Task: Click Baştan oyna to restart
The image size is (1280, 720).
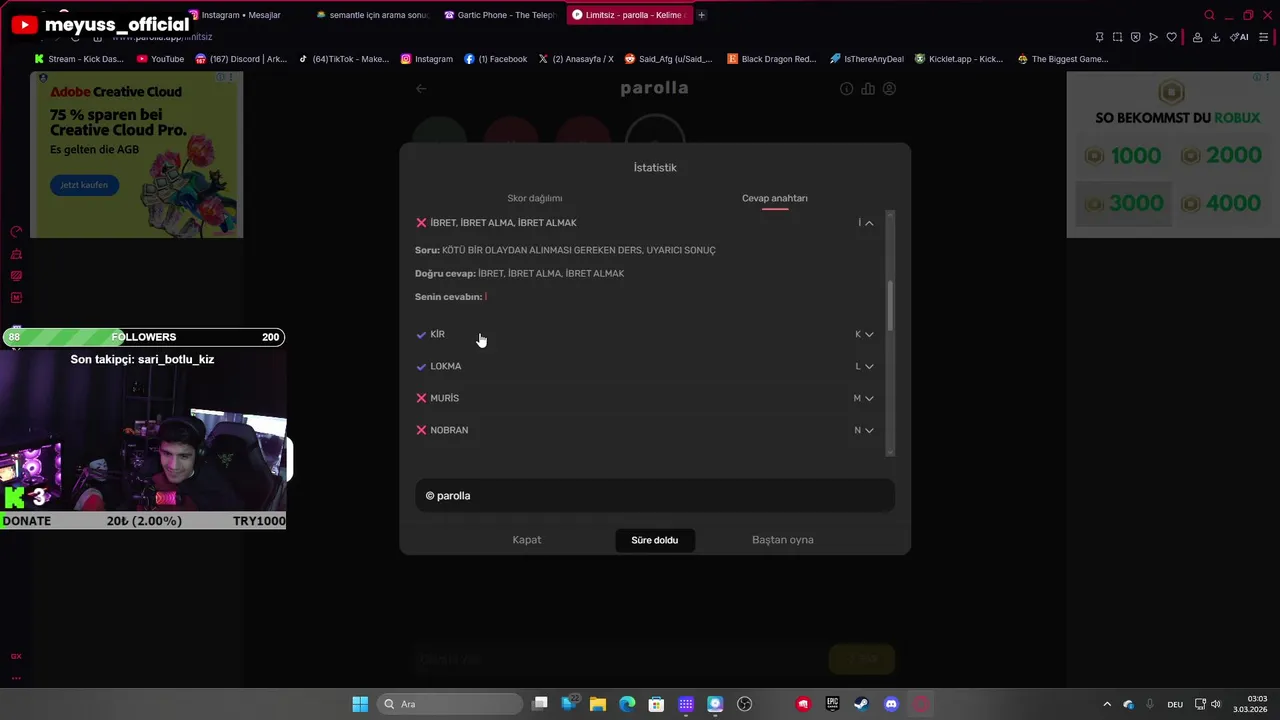Action: click(783, 540)
